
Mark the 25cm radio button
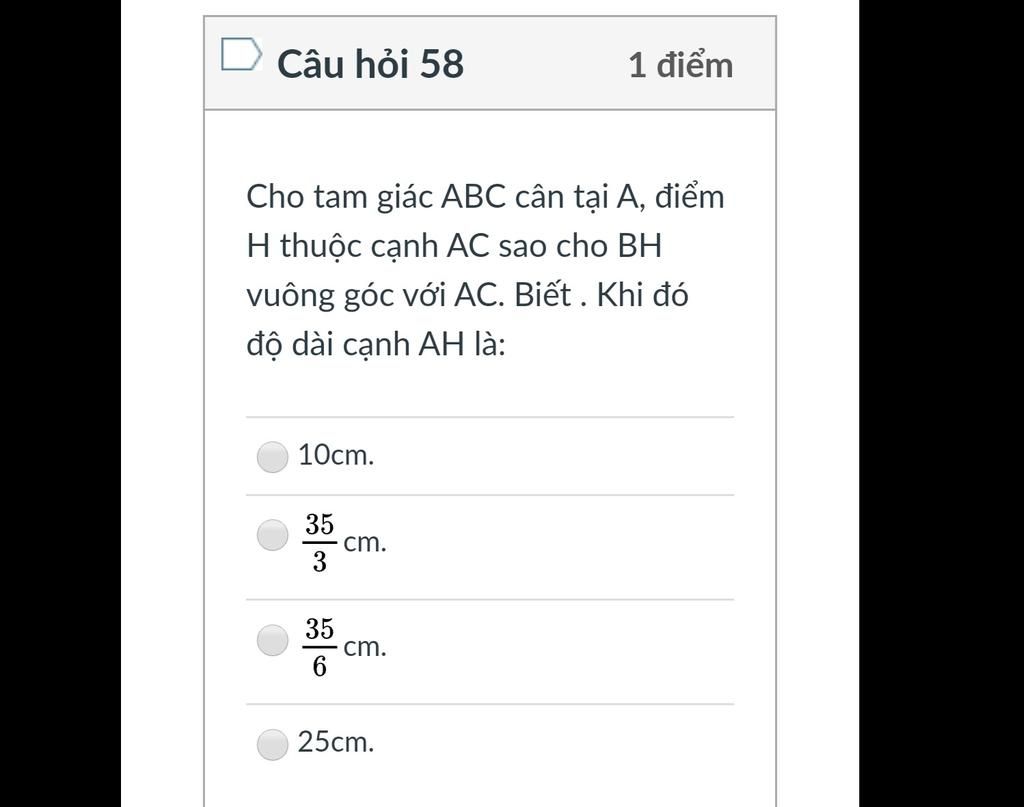point(272,744)
